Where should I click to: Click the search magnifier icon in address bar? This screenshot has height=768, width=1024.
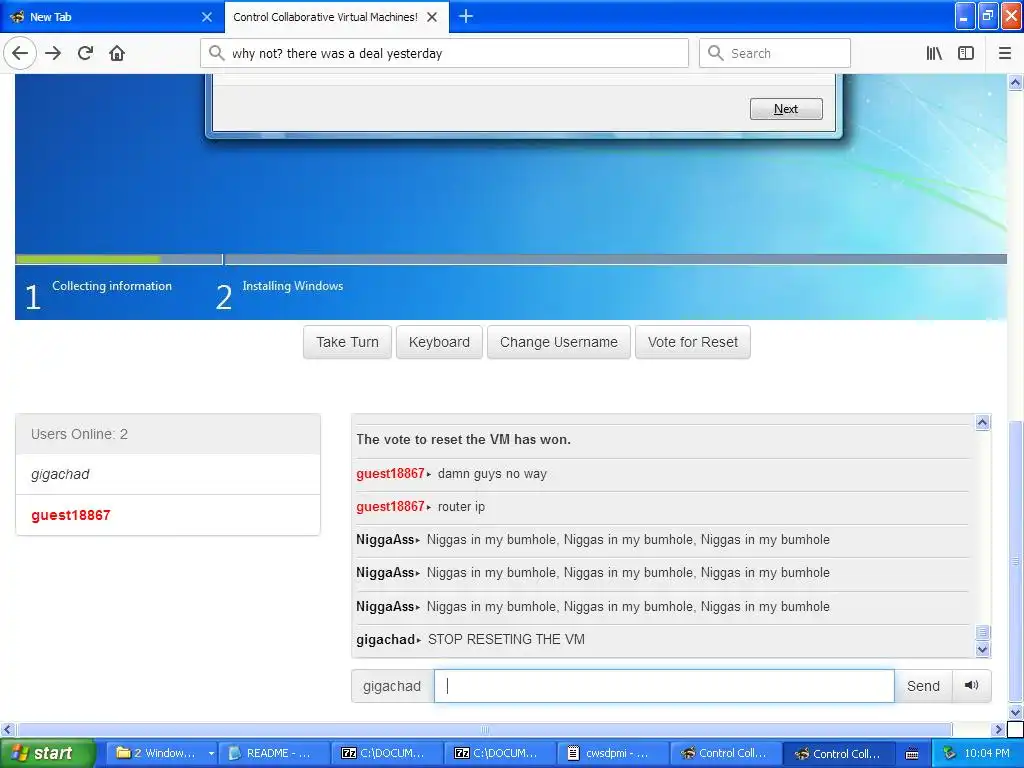(x=217, y=53)
